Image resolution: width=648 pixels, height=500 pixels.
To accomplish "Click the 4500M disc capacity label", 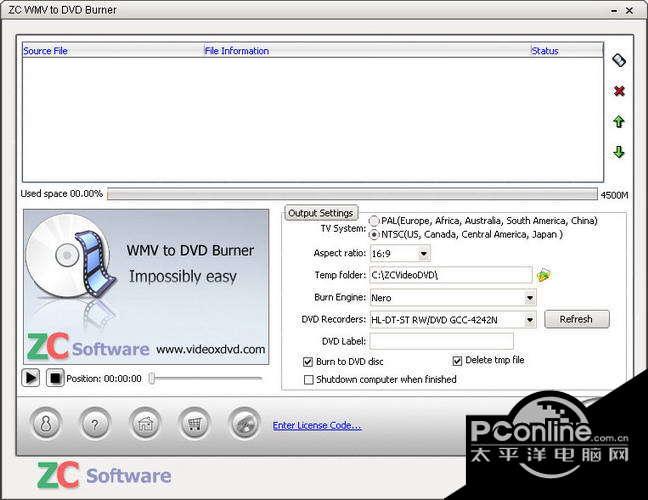I will (x=614, y=195).
